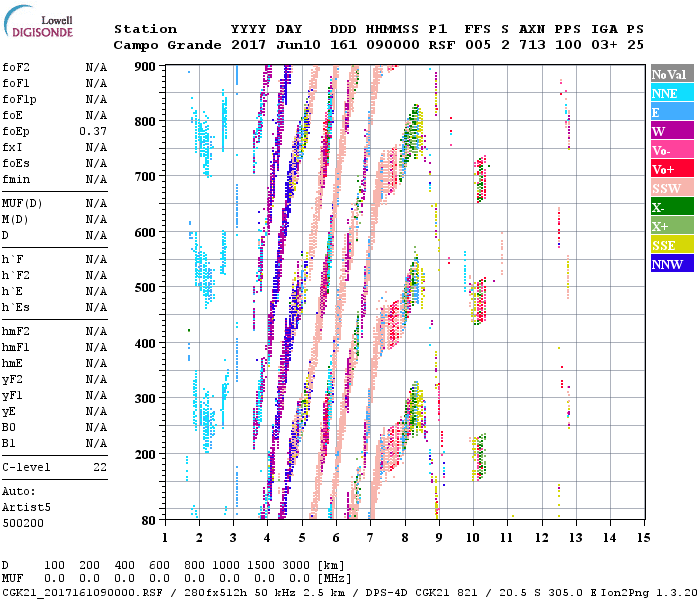Click the 900 km height axis label
700x600 pixels.
tap(145, 67)
